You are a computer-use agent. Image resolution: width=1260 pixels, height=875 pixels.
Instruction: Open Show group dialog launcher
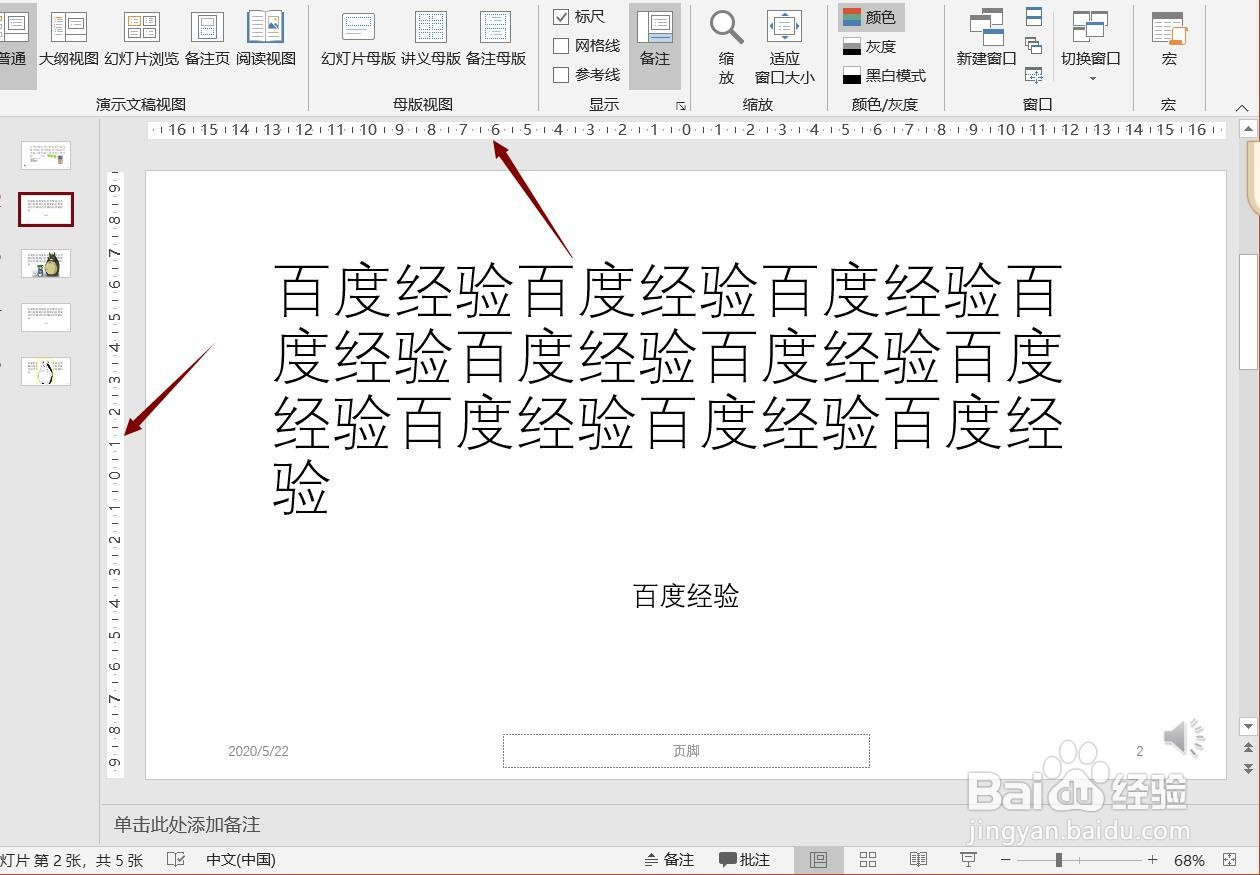tap(681, 105)
